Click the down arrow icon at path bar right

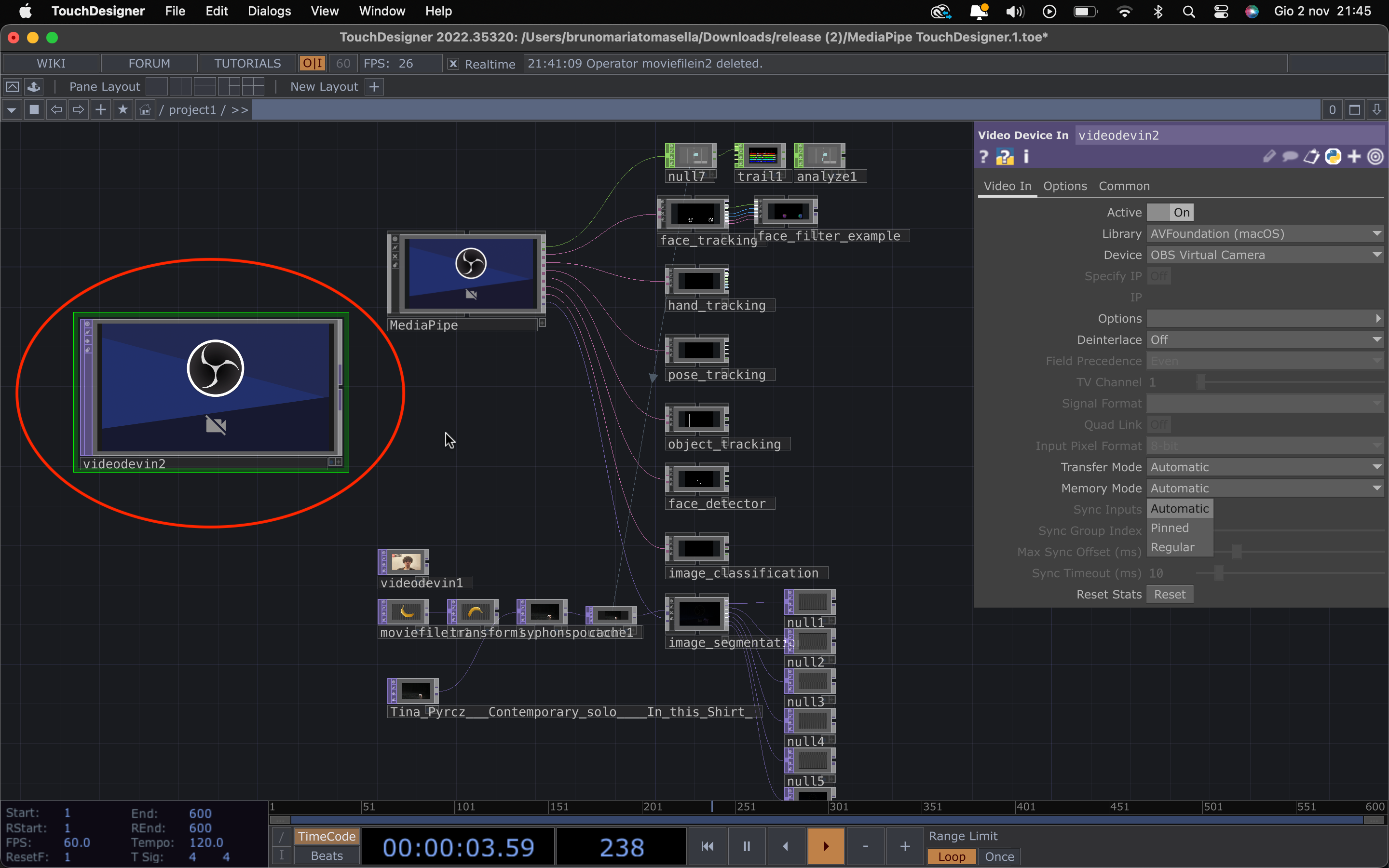pyautogui.click(x=1376, y=109)
